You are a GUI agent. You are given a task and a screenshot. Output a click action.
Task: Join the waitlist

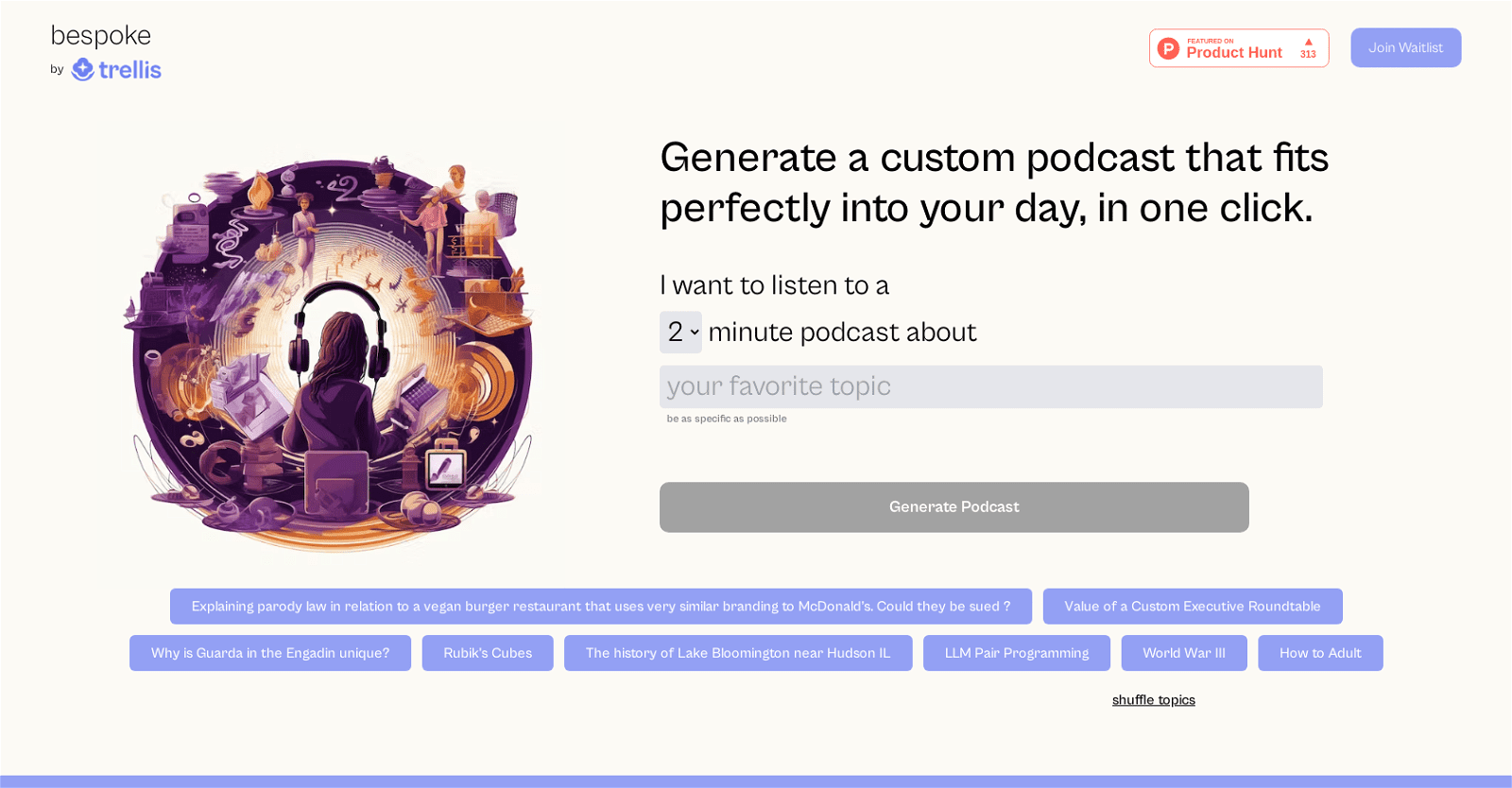[1405, 48]
